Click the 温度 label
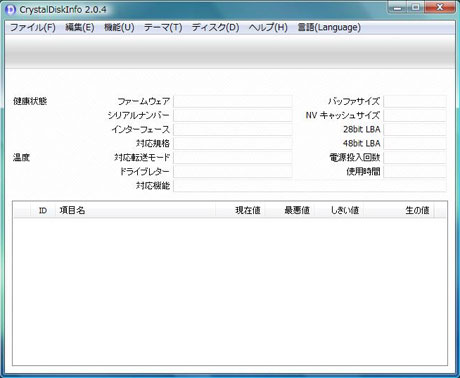Viewport: 460px width, 378px height. 21,157
